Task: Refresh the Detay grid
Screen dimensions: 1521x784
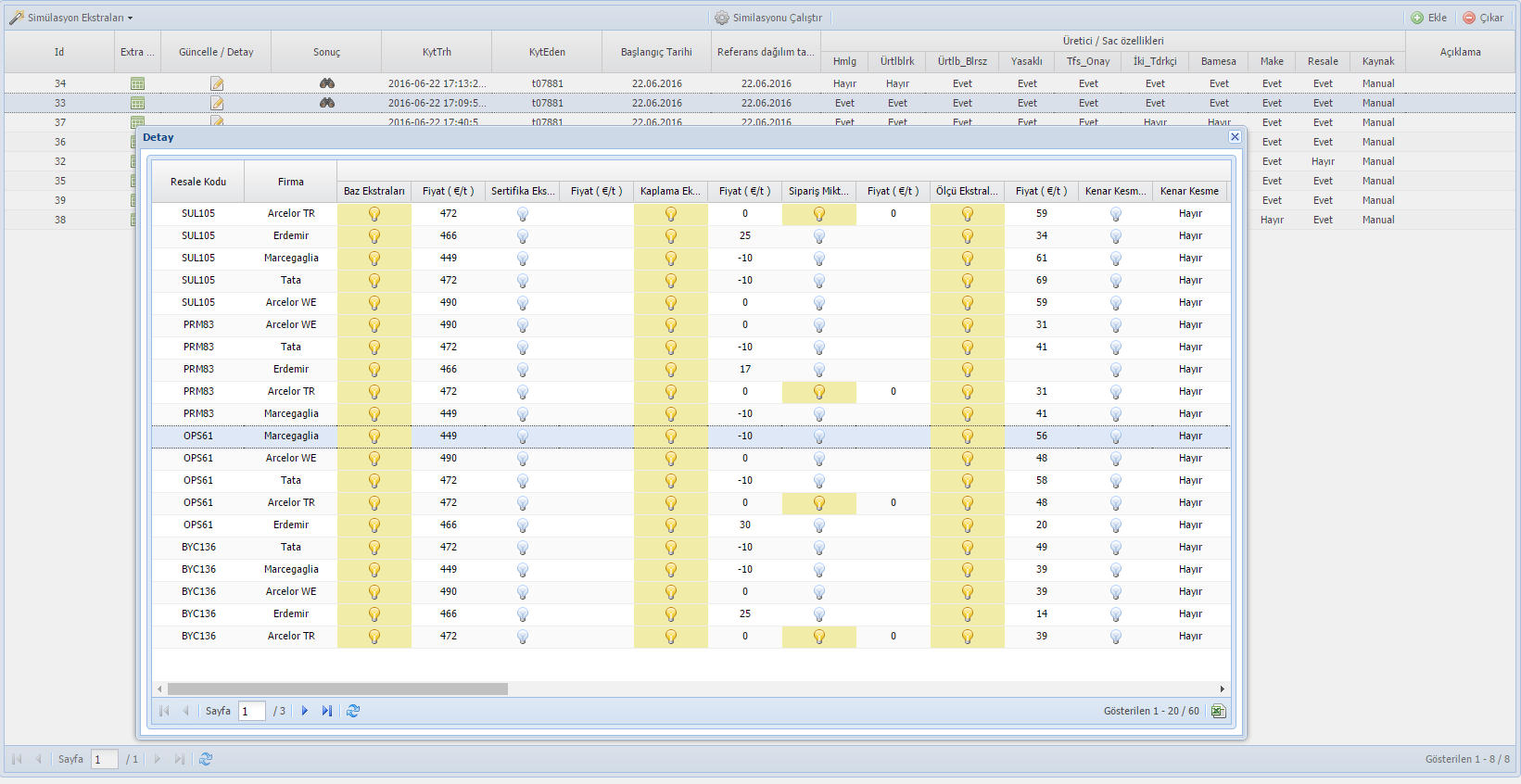Action: point(353,711)
